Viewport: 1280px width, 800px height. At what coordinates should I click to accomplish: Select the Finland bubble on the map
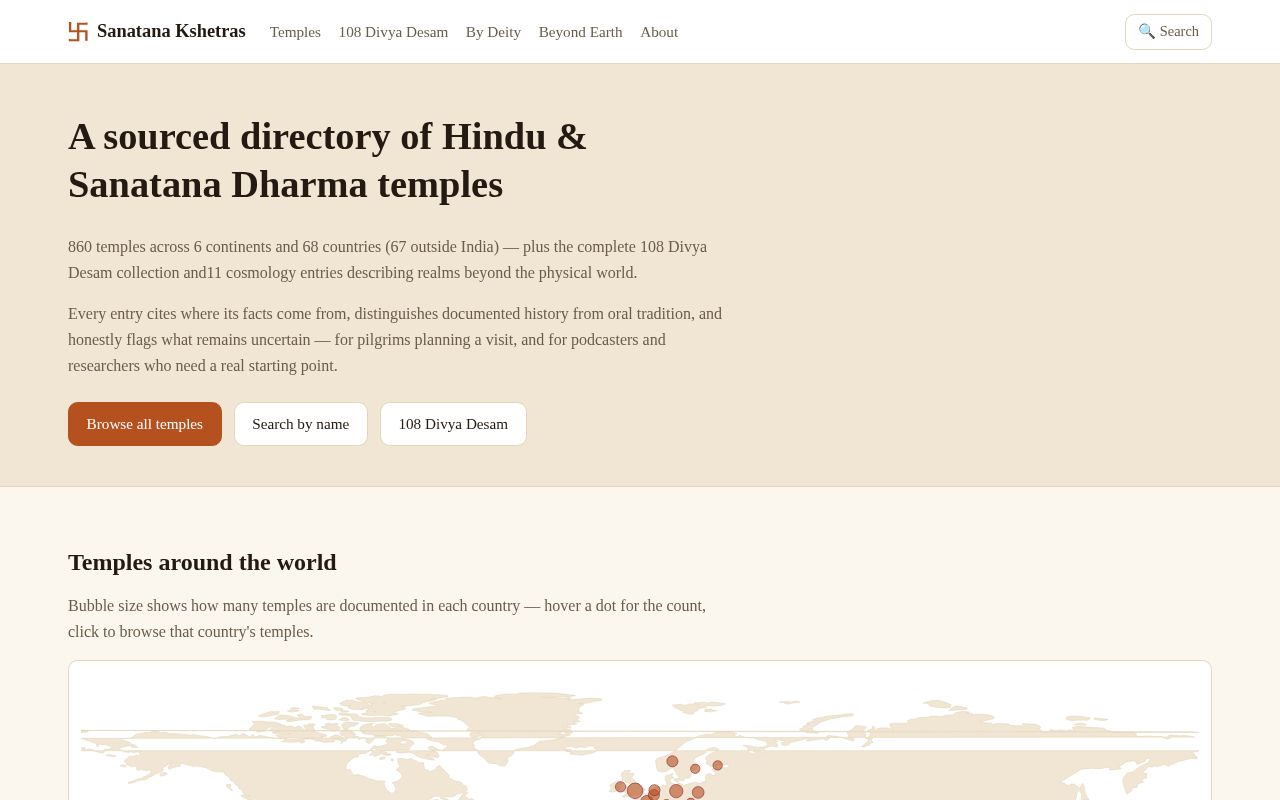[x=717, y=765]
